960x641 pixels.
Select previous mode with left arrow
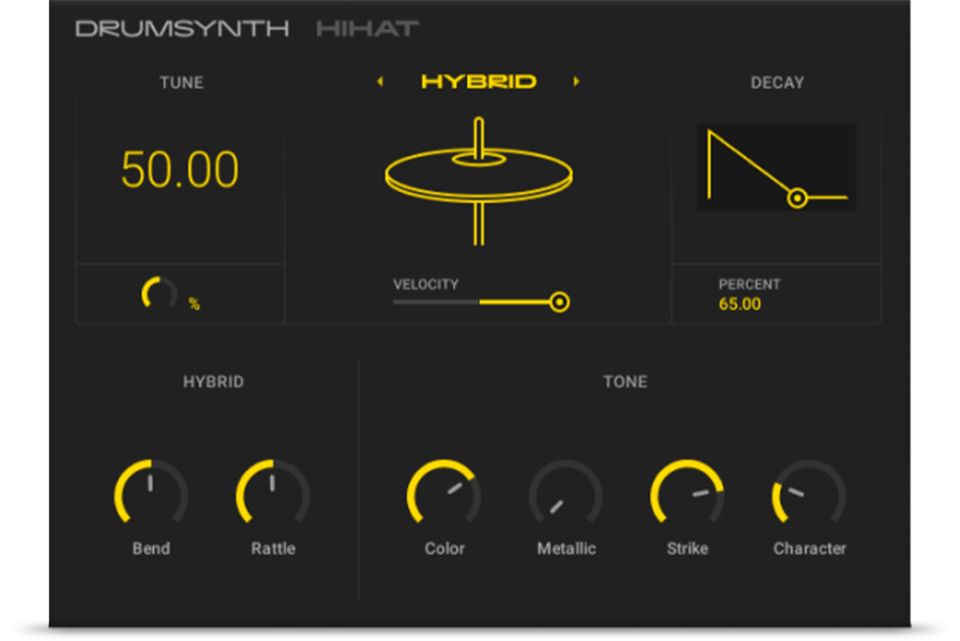pos(380,82)
